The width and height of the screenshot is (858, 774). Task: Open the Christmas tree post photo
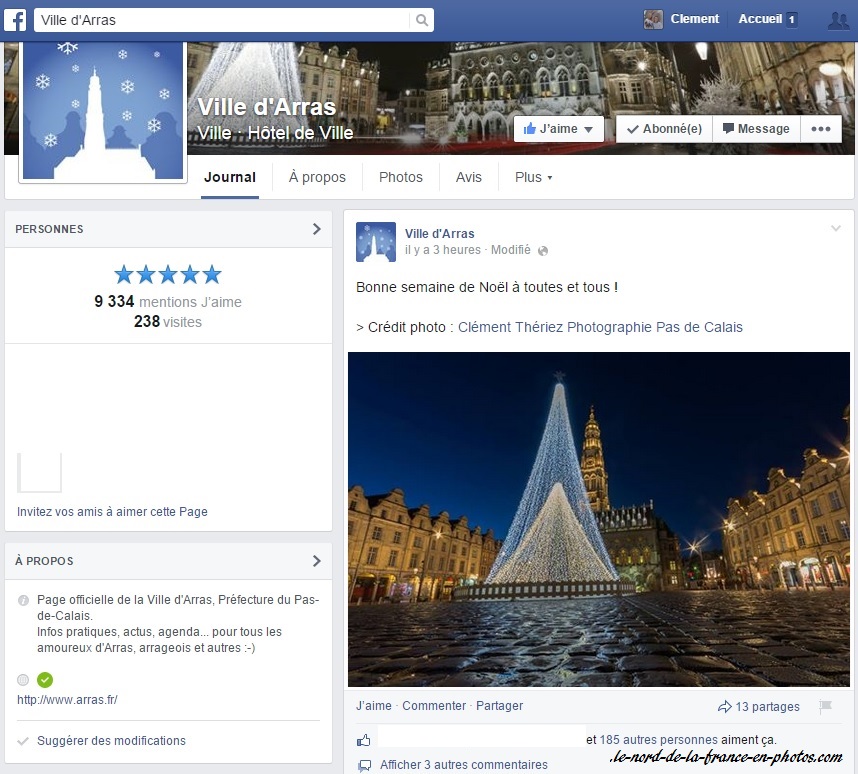coord(598,519)
